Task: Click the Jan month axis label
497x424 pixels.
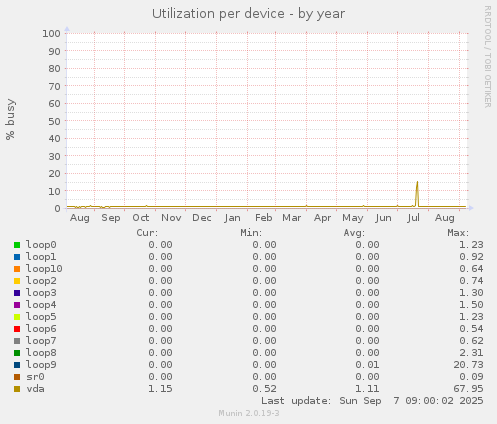Action: [x=232, y=218]
